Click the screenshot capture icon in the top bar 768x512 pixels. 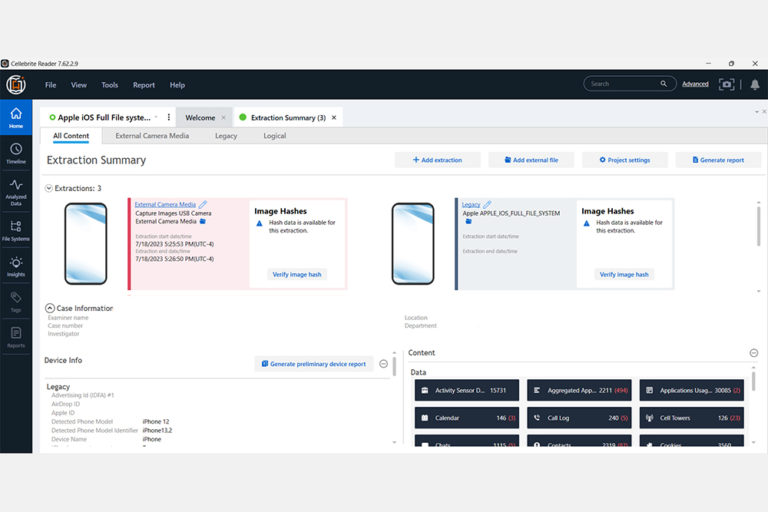coord(727,84)
